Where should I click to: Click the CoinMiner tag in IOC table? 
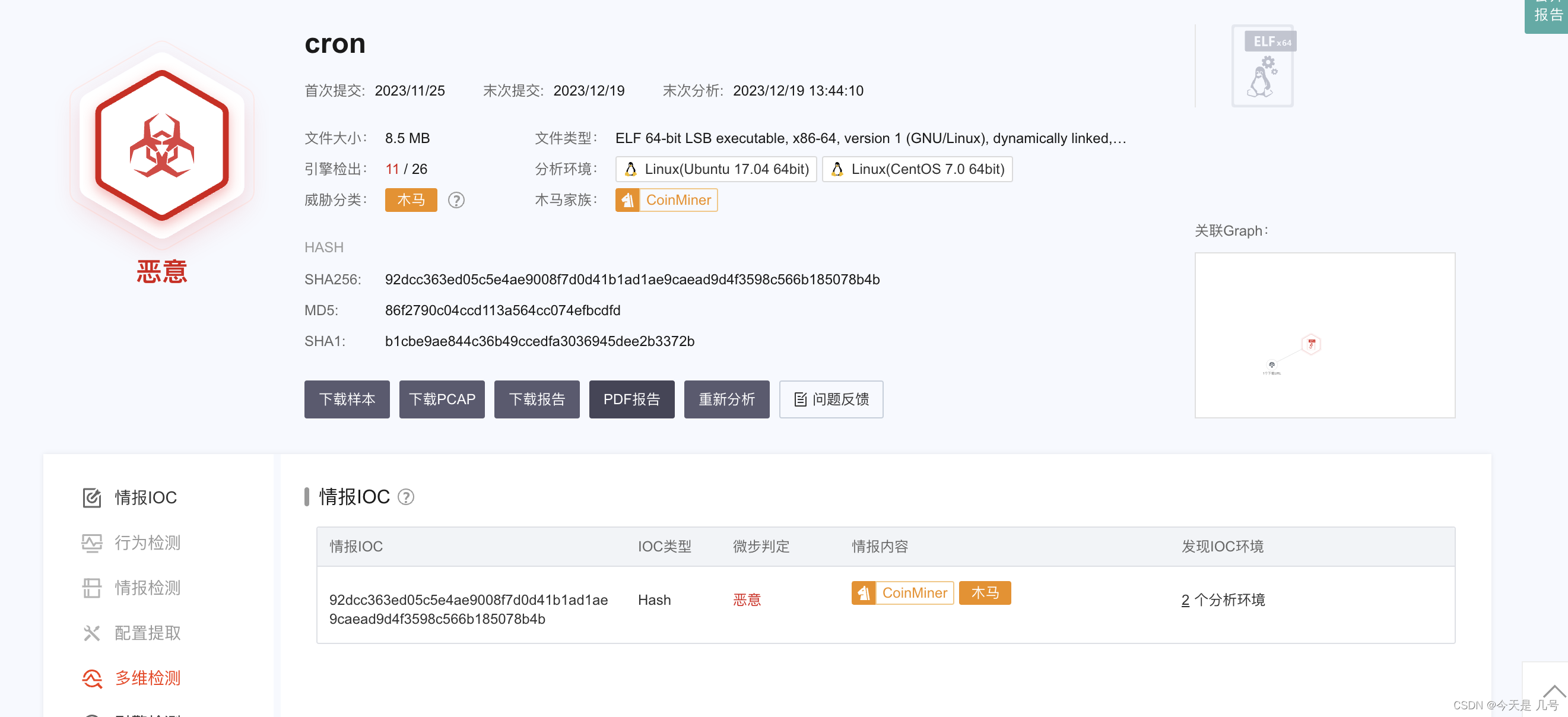click(x=903, y=593)
